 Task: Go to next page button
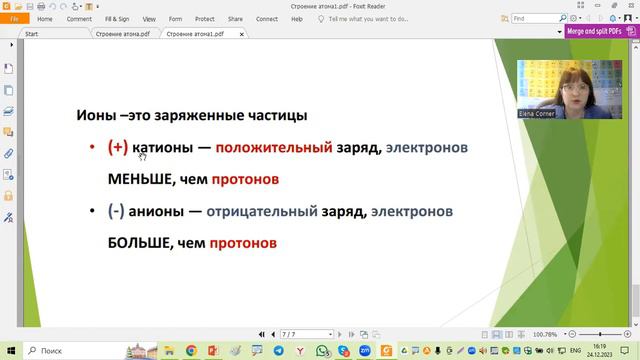[340, 334]
